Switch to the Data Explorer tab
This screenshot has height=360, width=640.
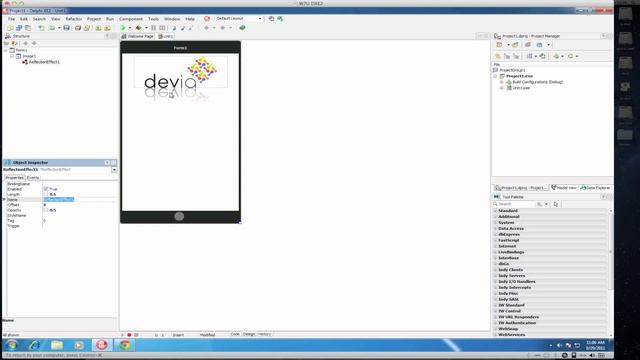595,188
